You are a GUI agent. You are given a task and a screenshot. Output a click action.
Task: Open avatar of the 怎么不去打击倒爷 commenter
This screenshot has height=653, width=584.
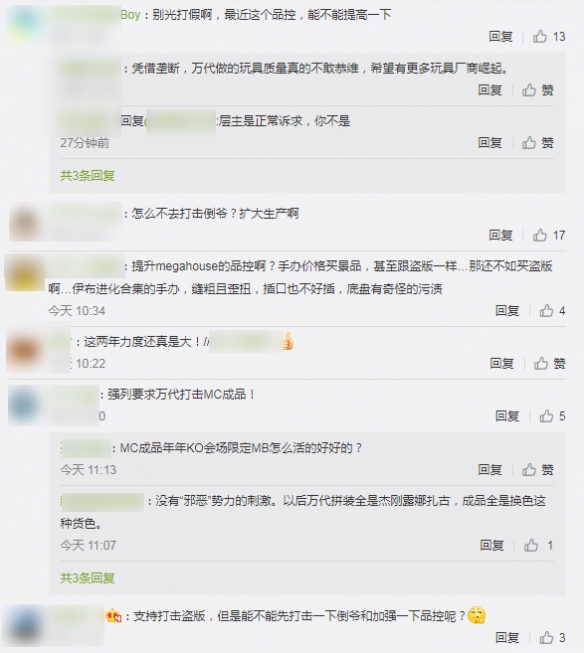[25, 222]
